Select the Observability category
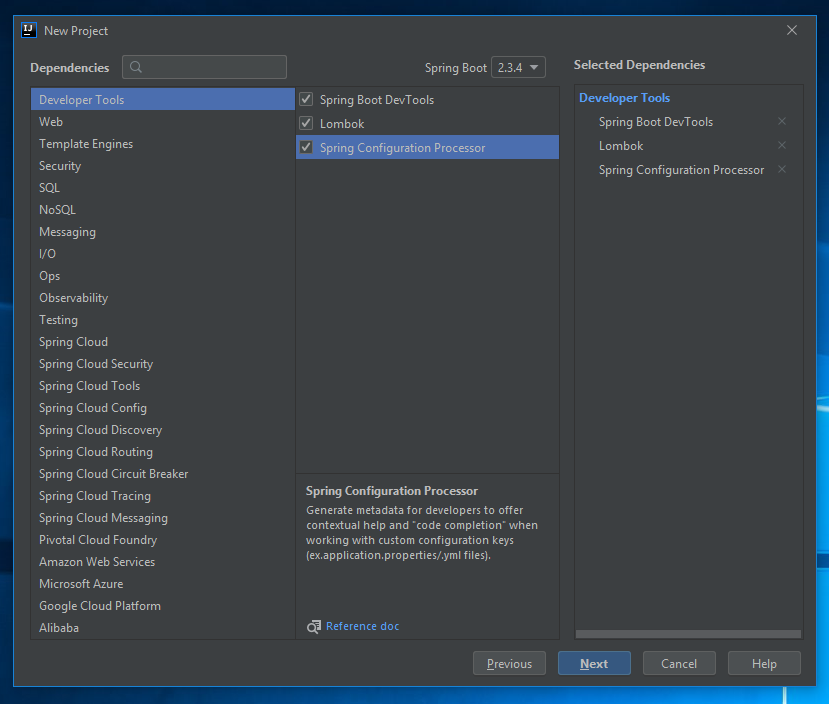 [163, 298]
